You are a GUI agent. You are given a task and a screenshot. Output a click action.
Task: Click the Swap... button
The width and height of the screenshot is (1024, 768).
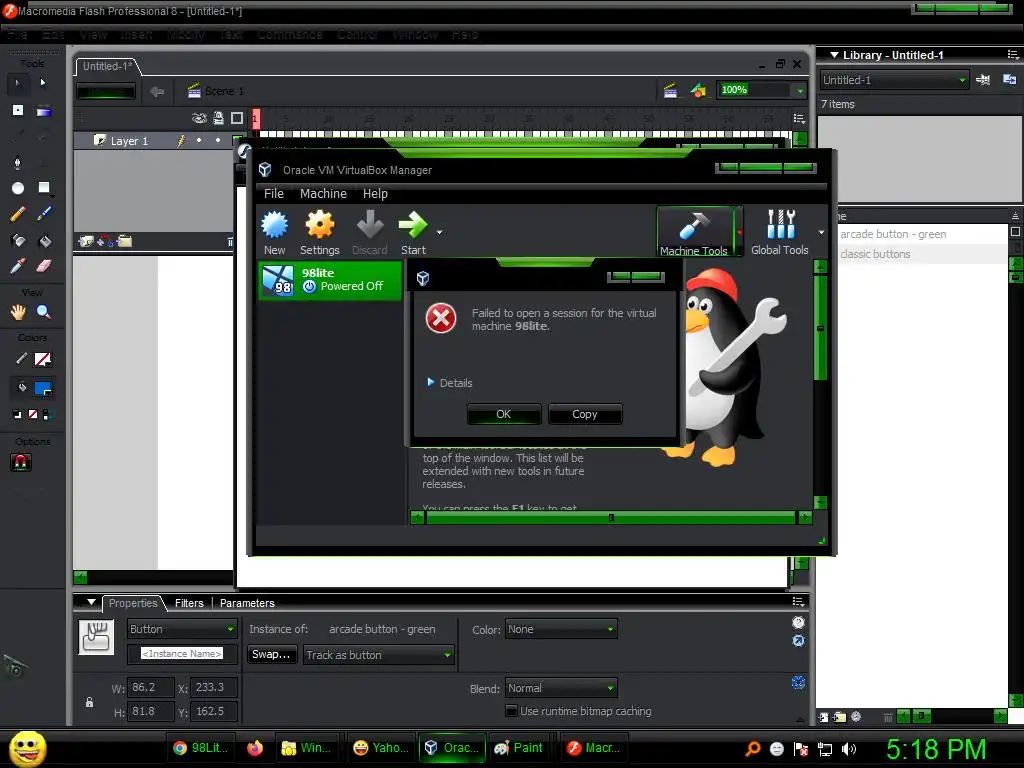(271, 654)
